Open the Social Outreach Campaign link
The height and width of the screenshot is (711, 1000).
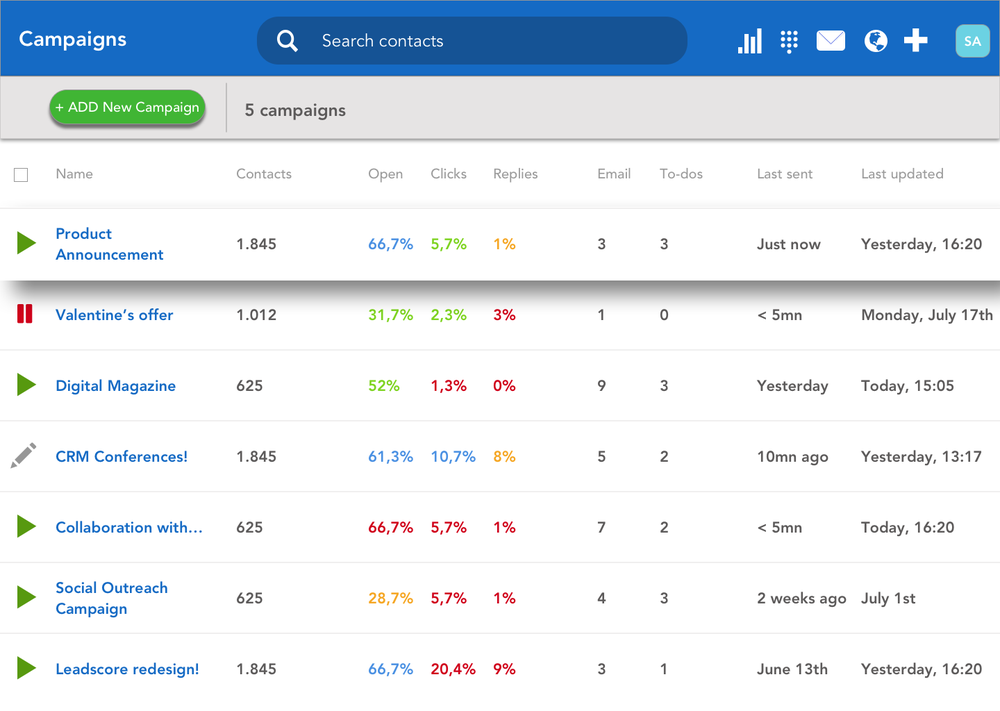[x=111, y=598]
